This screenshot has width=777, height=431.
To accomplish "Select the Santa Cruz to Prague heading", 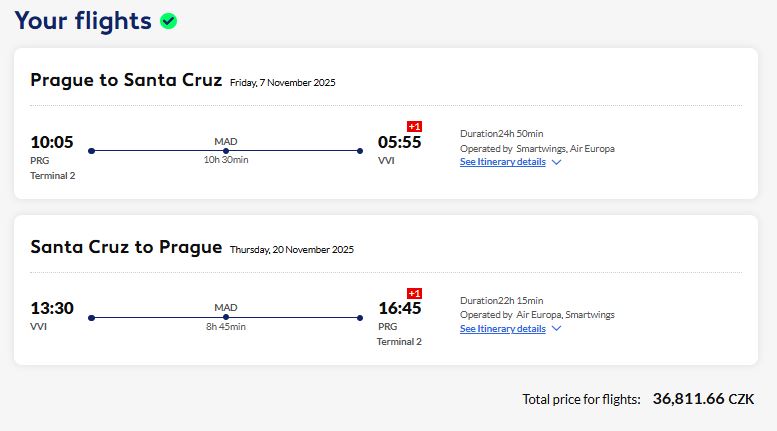I will (x=126, y=246).
